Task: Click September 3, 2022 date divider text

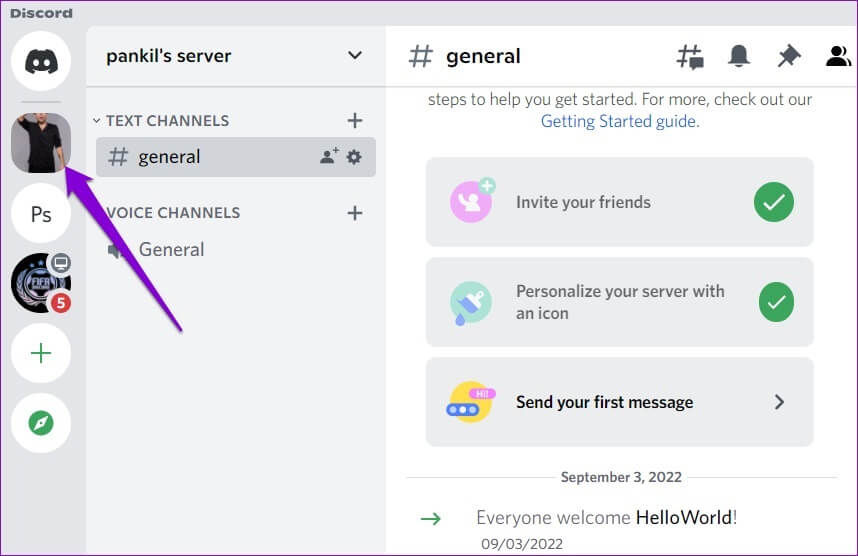Action: [x=621, y=477]
